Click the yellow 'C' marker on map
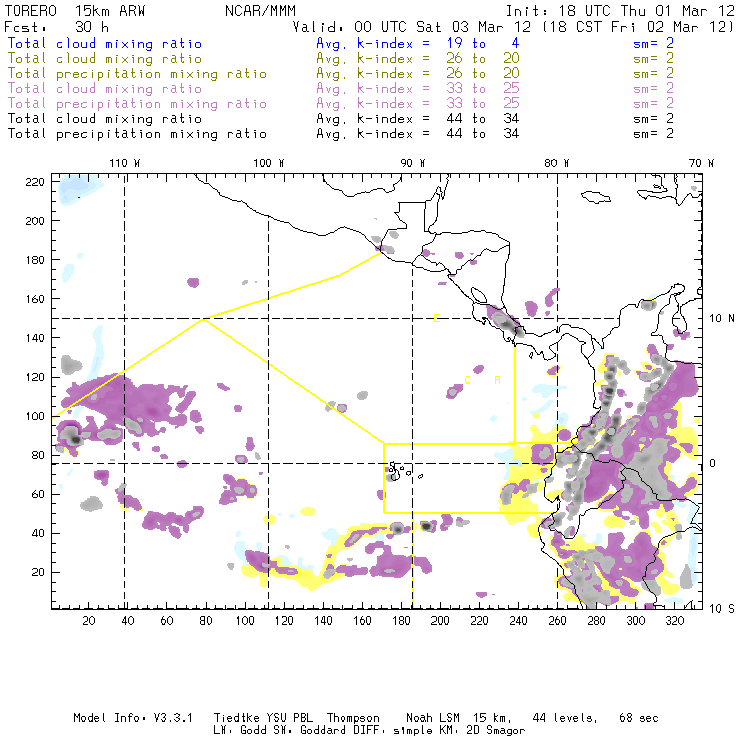Image resolution: width=740 pixels, height=740 pixels. click(x=467, y=380)
